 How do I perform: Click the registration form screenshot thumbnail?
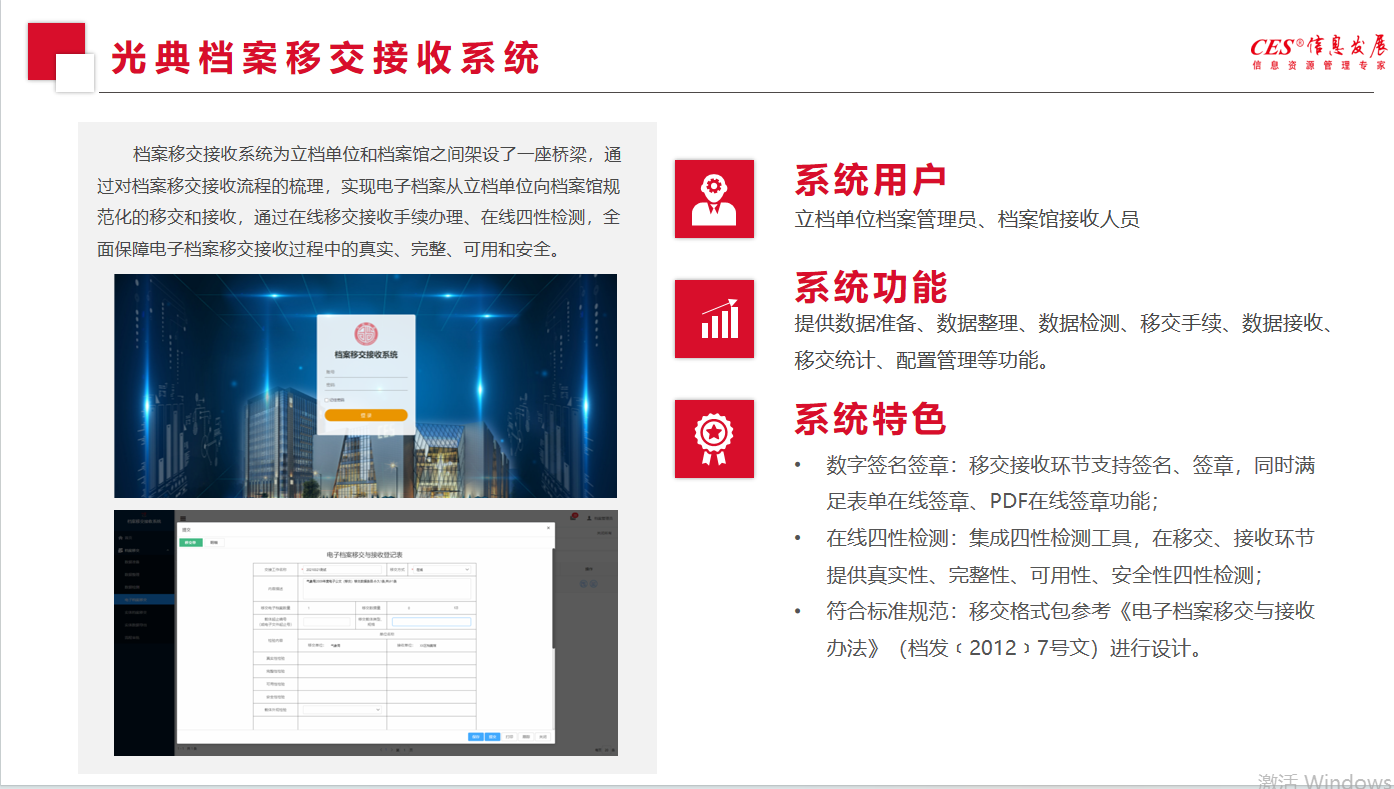coord(365,633)
